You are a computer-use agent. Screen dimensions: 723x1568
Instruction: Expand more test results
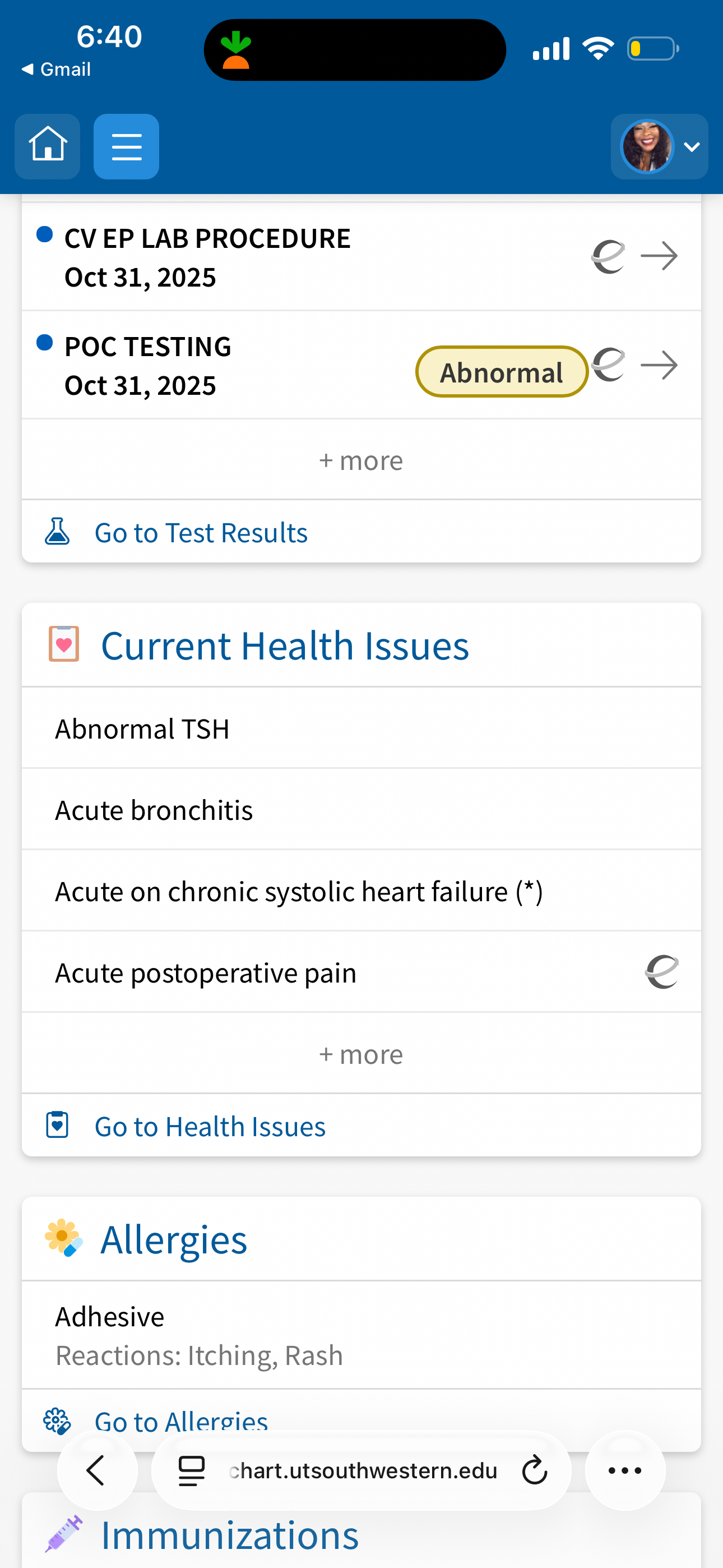click(361, 461)
